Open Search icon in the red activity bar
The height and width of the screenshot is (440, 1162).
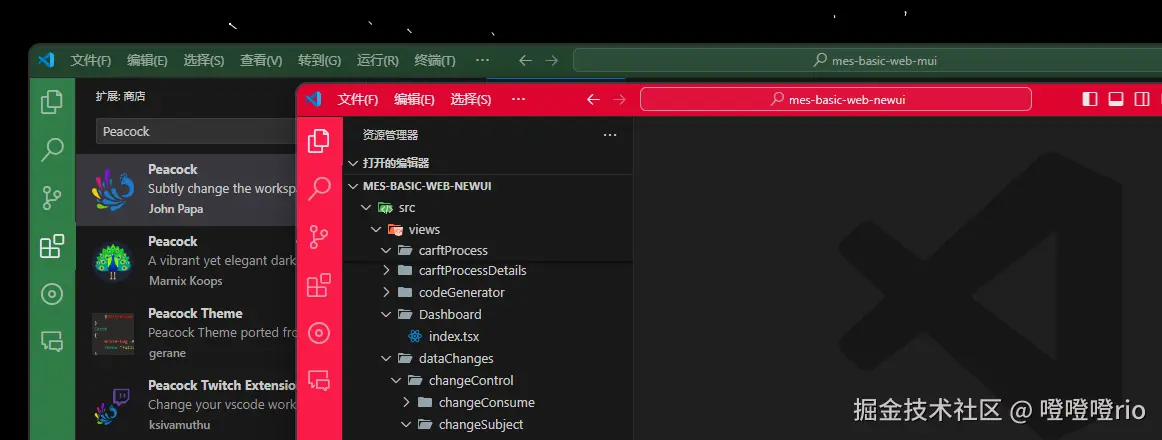pos(319,188)
